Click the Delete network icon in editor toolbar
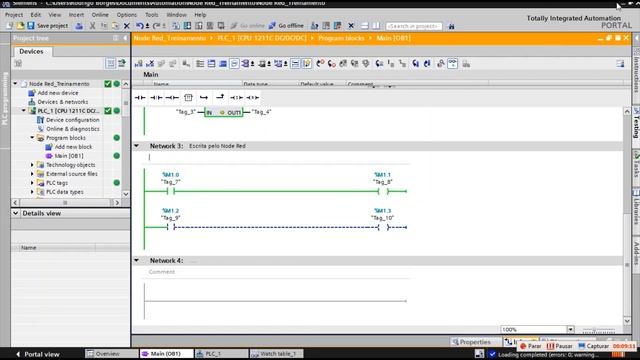640x360 pixels. pyautogui.click(x=150, y=64)
